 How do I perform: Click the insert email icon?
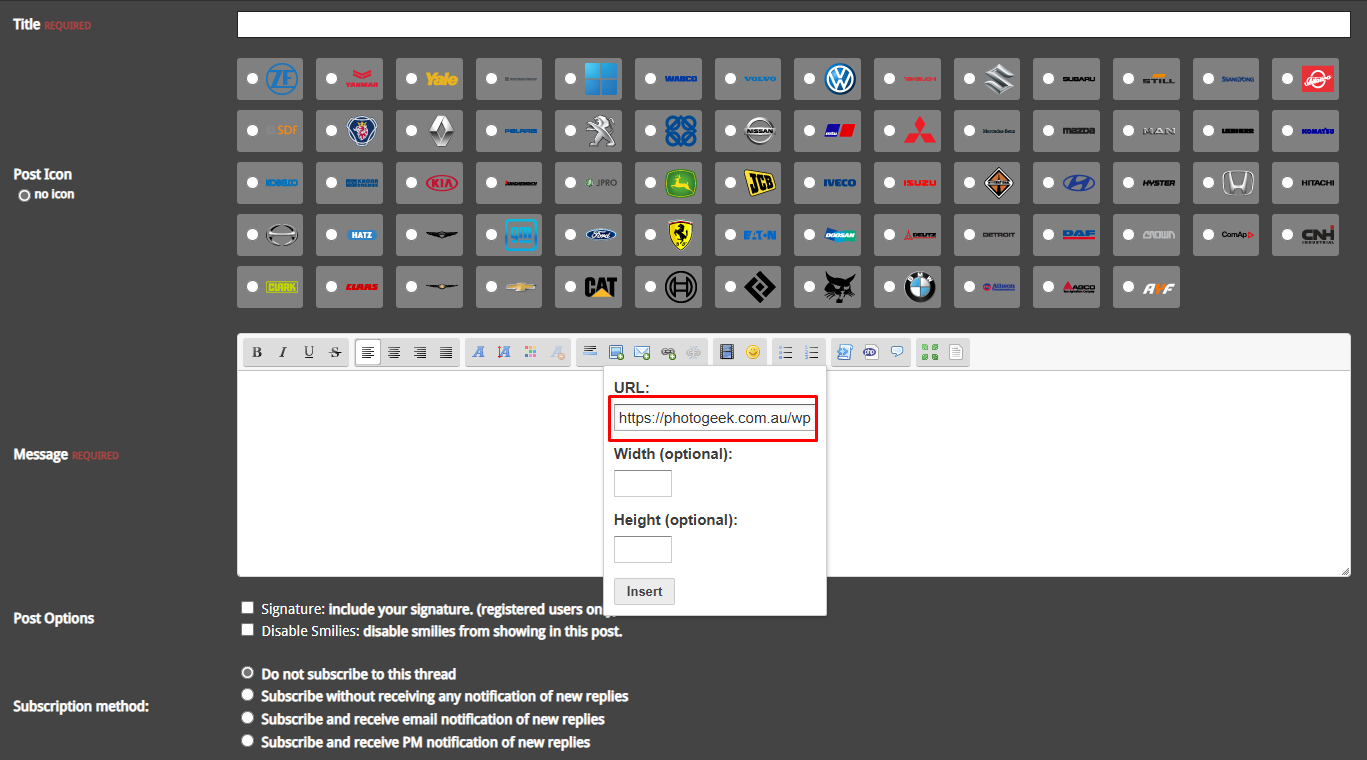pyautogui.click(x=642, y=352)
